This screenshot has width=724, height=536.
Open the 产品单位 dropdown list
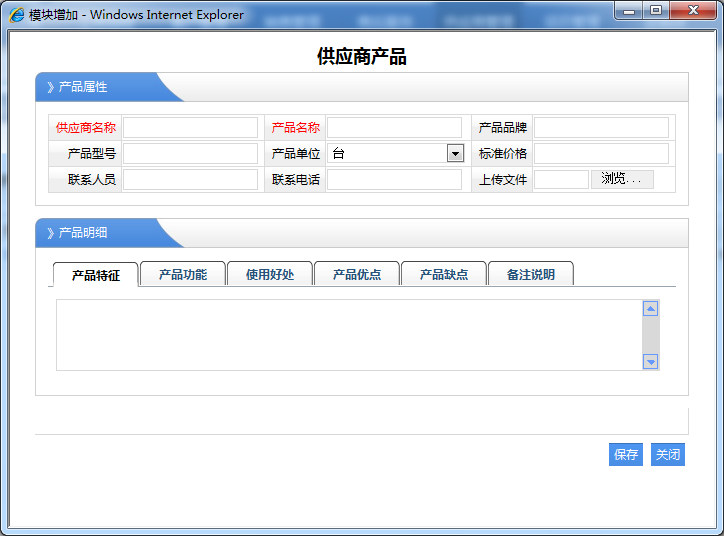click(x=455, y=153)
